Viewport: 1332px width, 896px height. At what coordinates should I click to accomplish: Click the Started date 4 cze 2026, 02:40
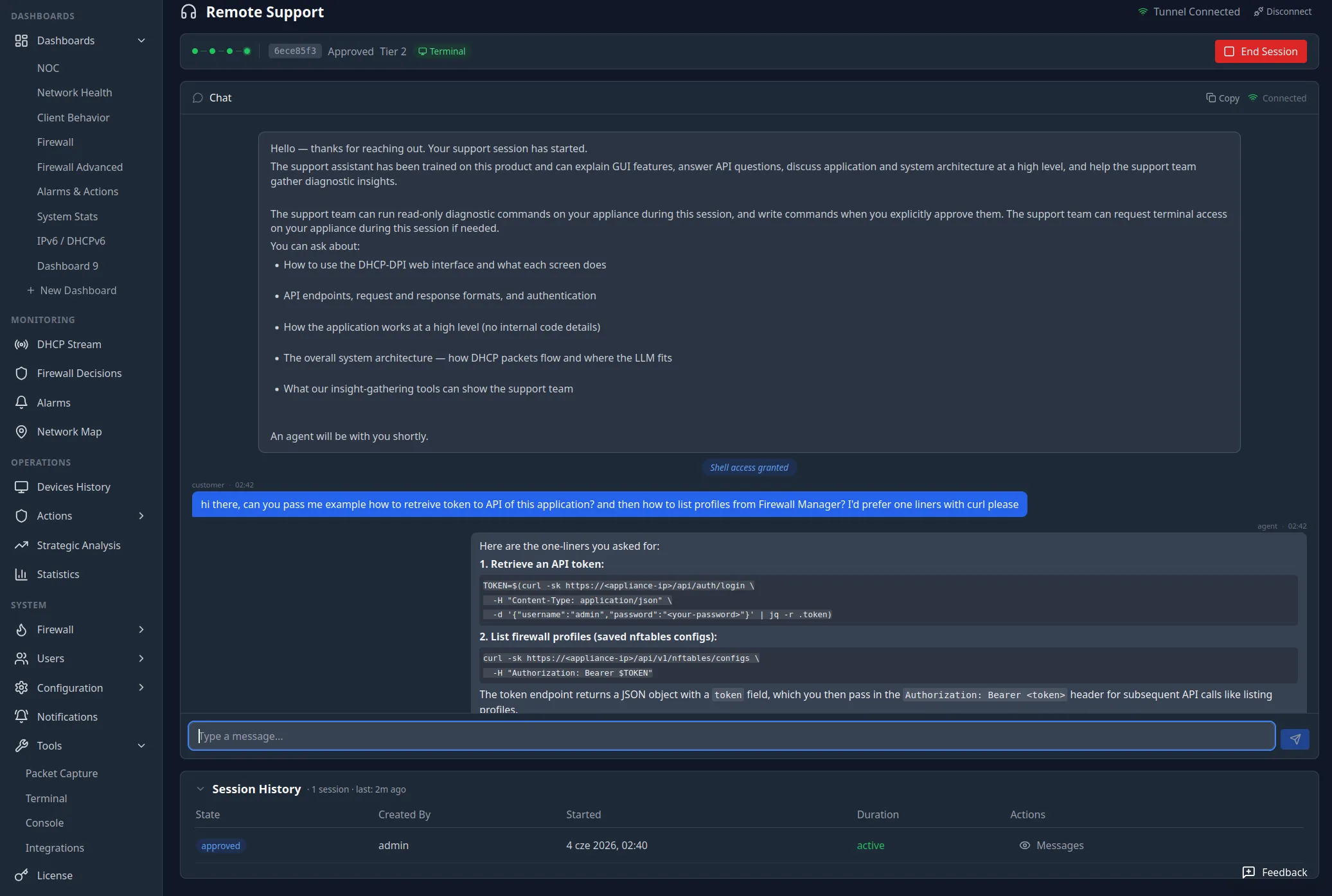(x=607, y=845)
